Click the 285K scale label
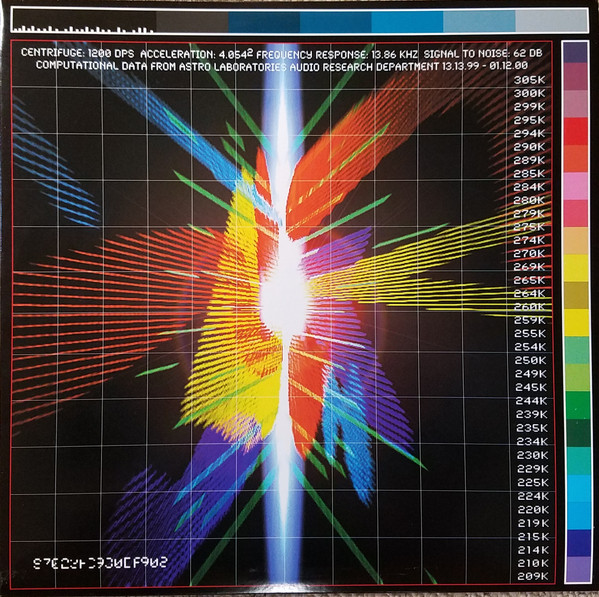 tap(529, 173)
